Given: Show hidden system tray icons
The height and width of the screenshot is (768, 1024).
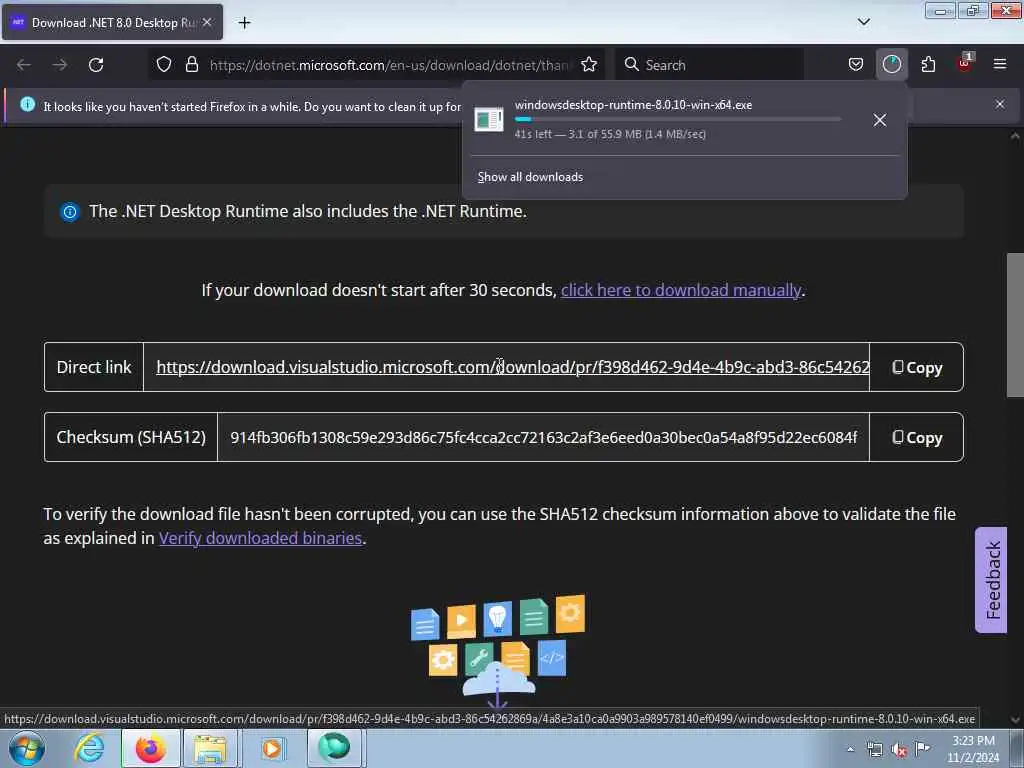Looking at the screenshot, I should [x=850, y=750].
